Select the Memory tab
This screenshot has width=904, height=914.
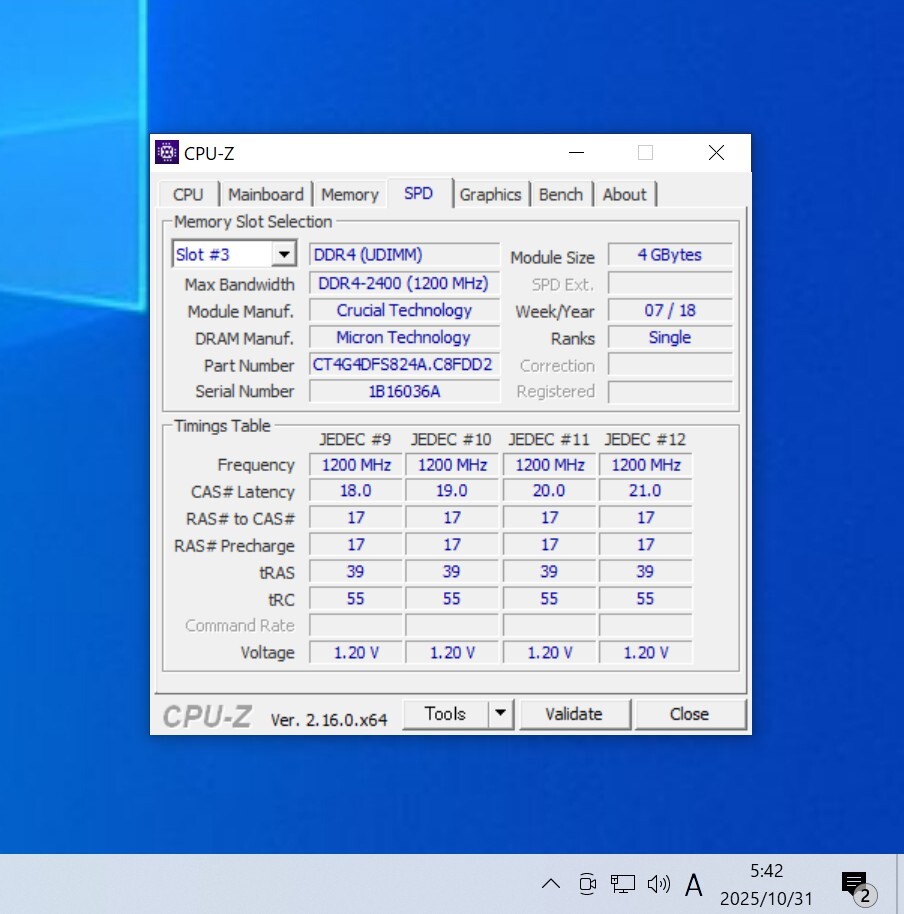click(350, 194)
